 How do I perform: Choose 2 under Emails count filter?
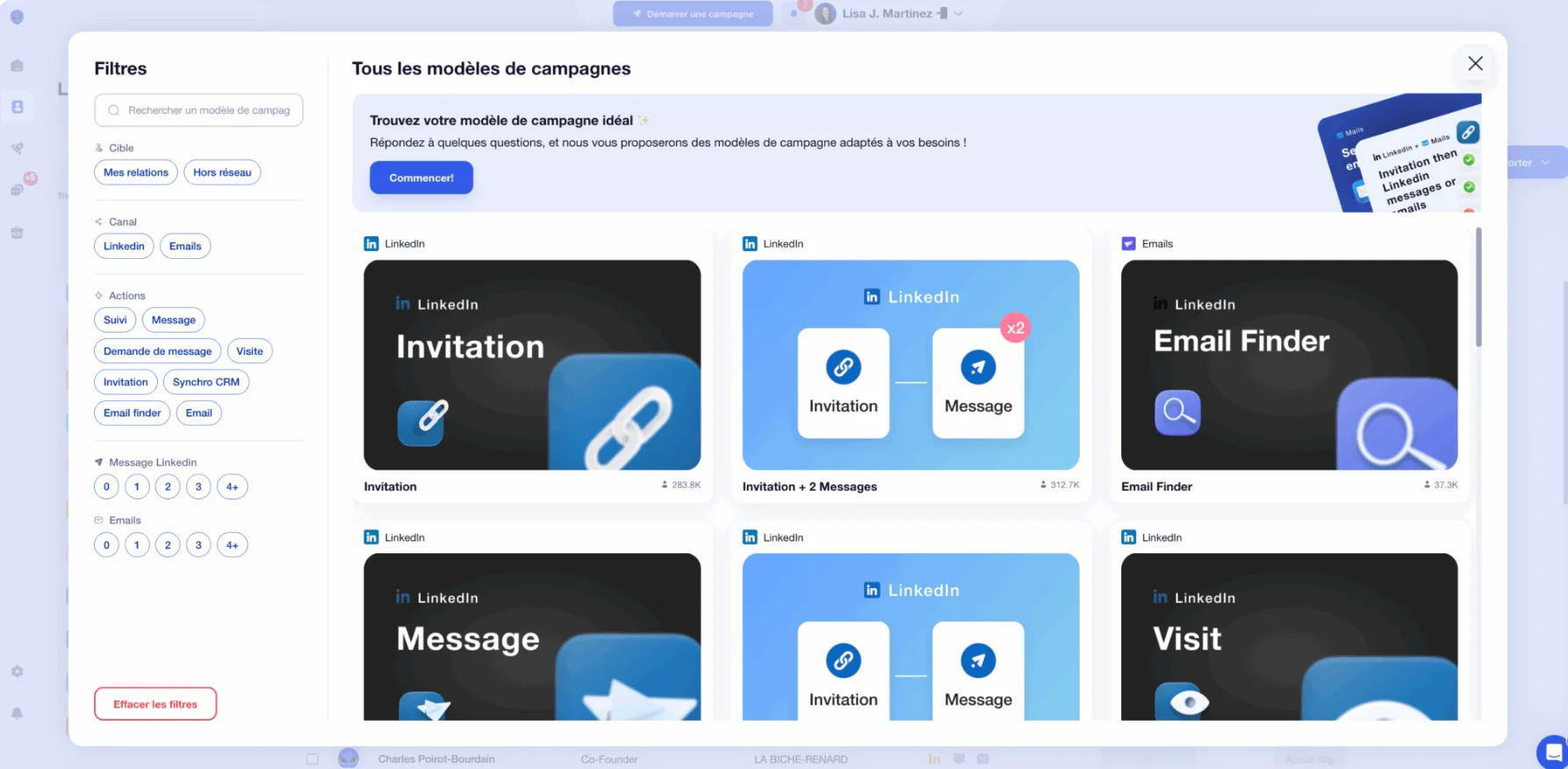tap(168, 544)
